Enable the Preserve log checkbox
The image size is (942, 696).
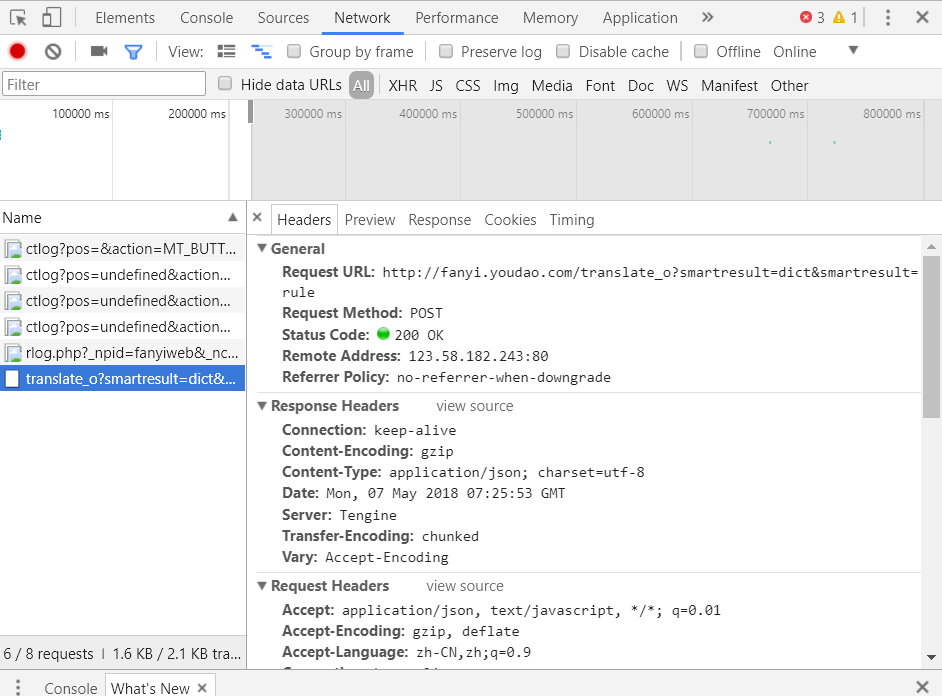click(446, 52)
